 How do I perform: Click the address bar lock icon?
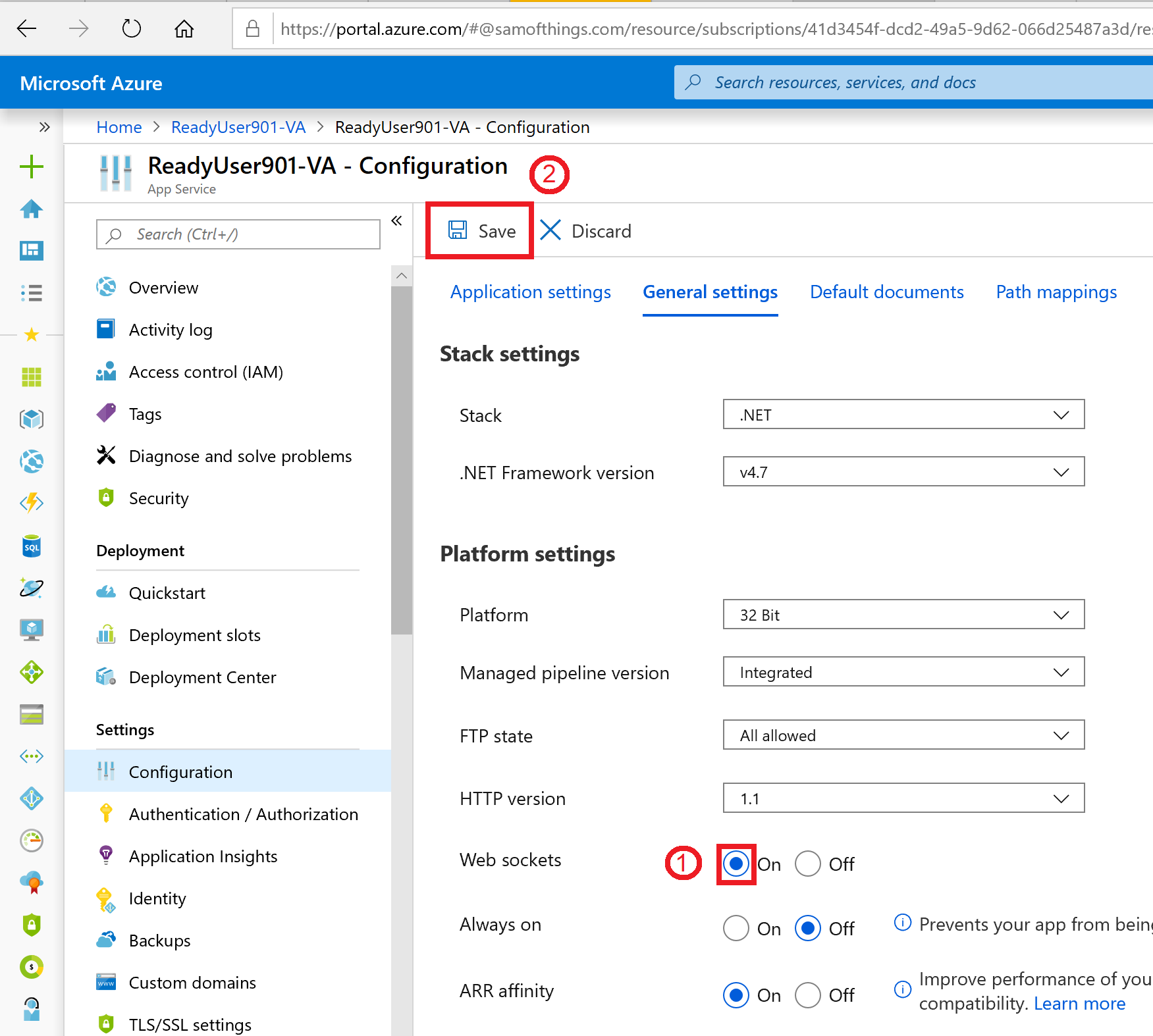[252, 28]
